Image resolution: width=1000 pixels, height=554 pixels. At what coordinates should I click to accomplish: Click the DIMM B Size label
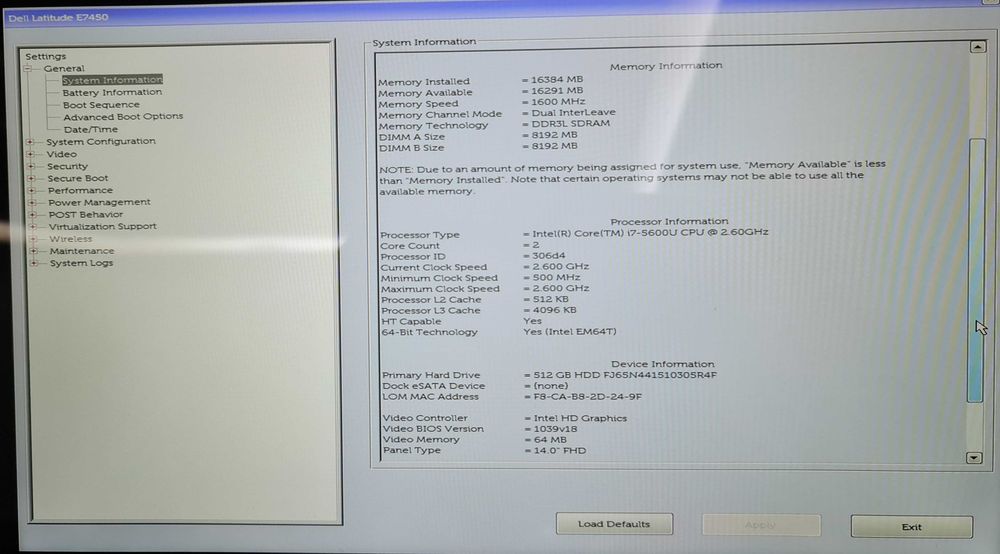point(411,148)
